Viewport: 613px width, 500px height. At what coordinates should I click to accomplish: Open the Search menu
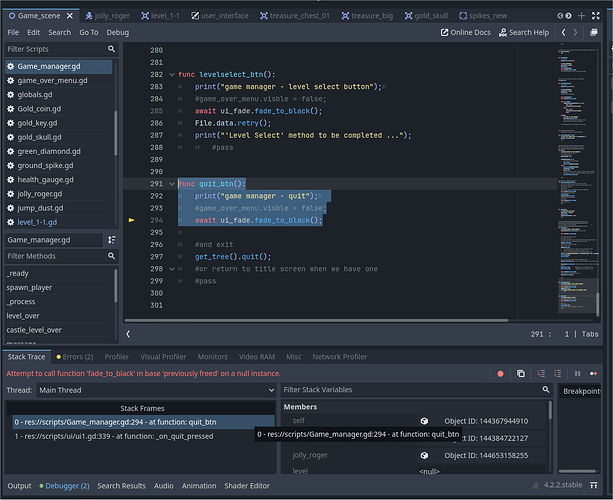(59, 32)
